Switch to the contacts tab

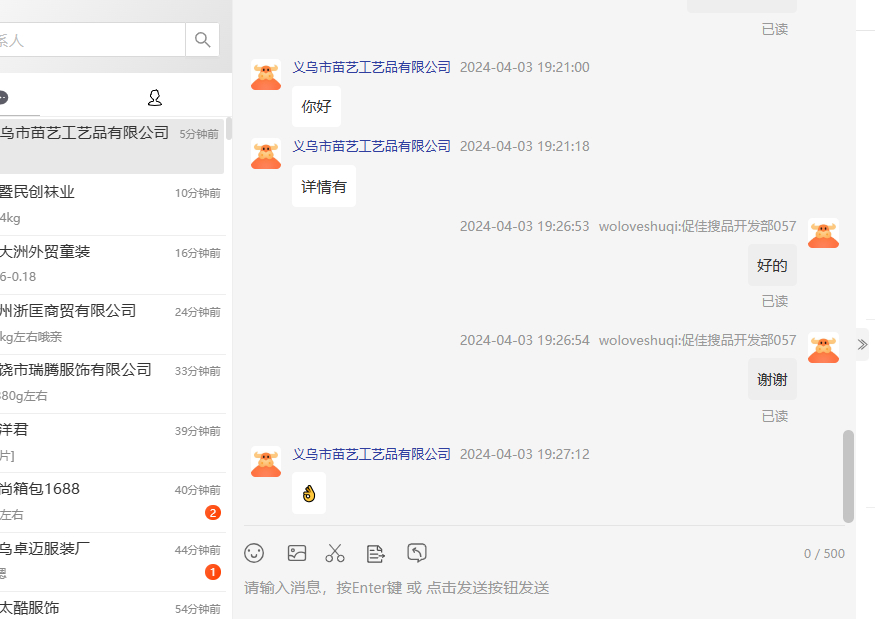pos(154,97)
